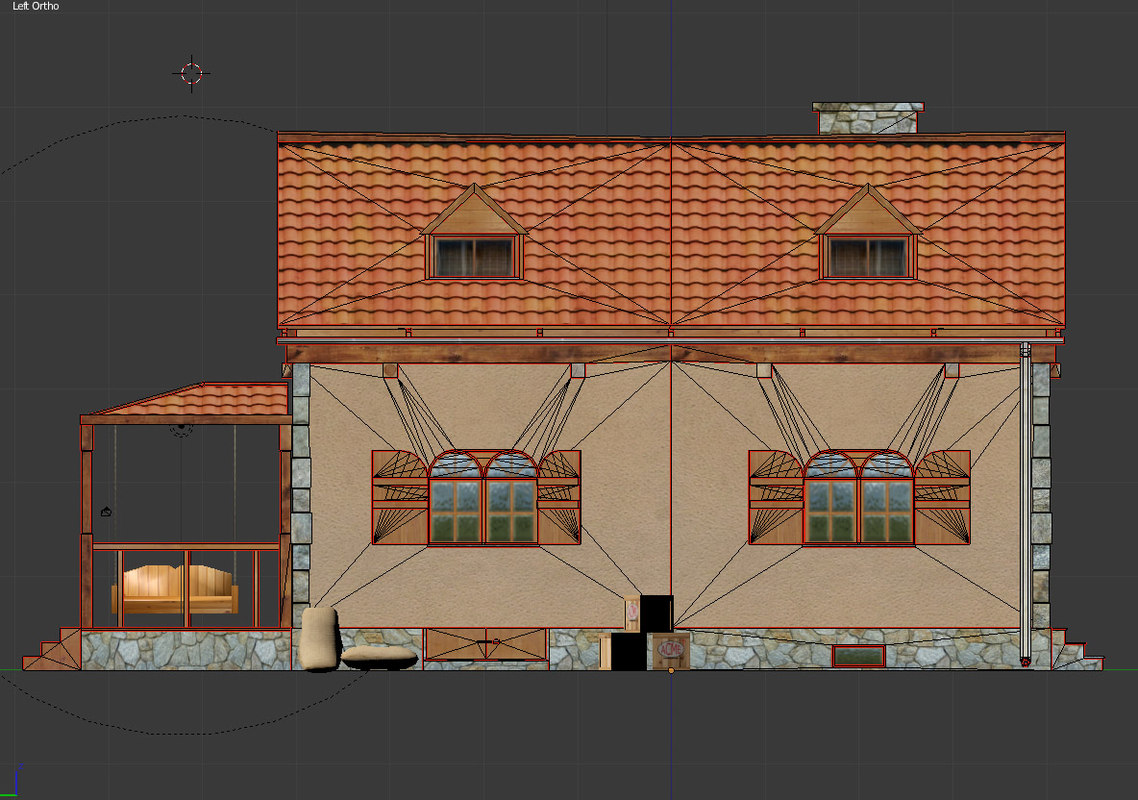
Task: Select the hanging lamp under porch roof
Action: point(181,429)
